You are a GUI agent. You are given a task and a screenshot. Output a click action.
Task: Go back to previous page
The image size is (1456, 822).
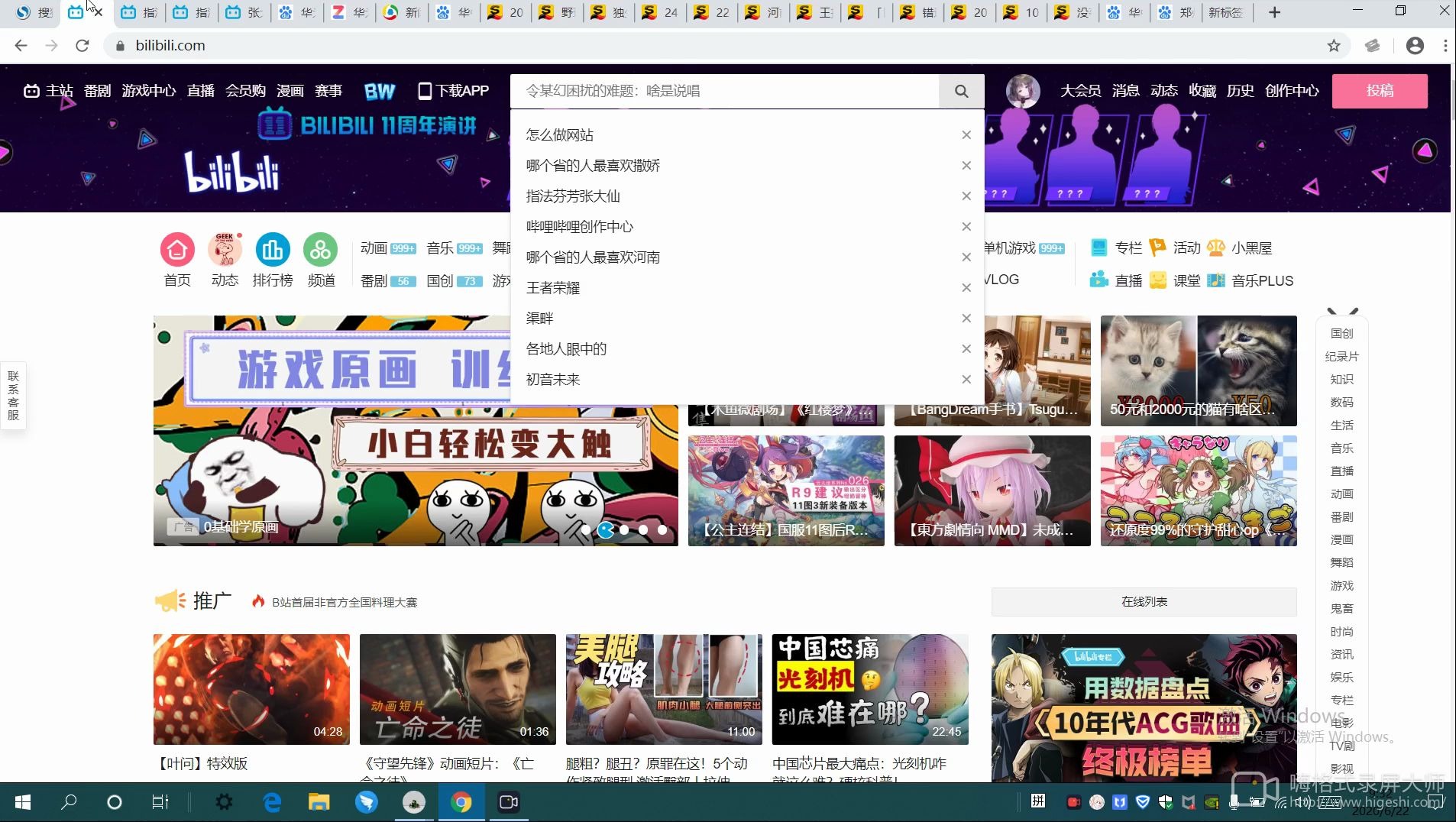coord(21,46)
